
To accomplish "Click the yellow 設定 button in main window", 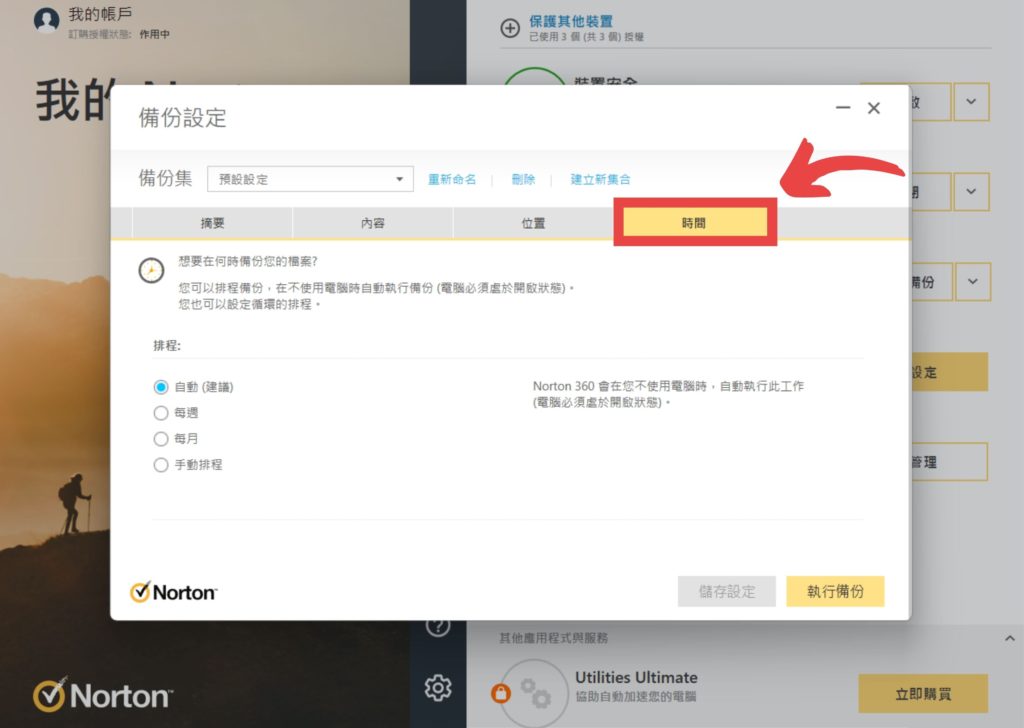I will [x=949, y=372].
